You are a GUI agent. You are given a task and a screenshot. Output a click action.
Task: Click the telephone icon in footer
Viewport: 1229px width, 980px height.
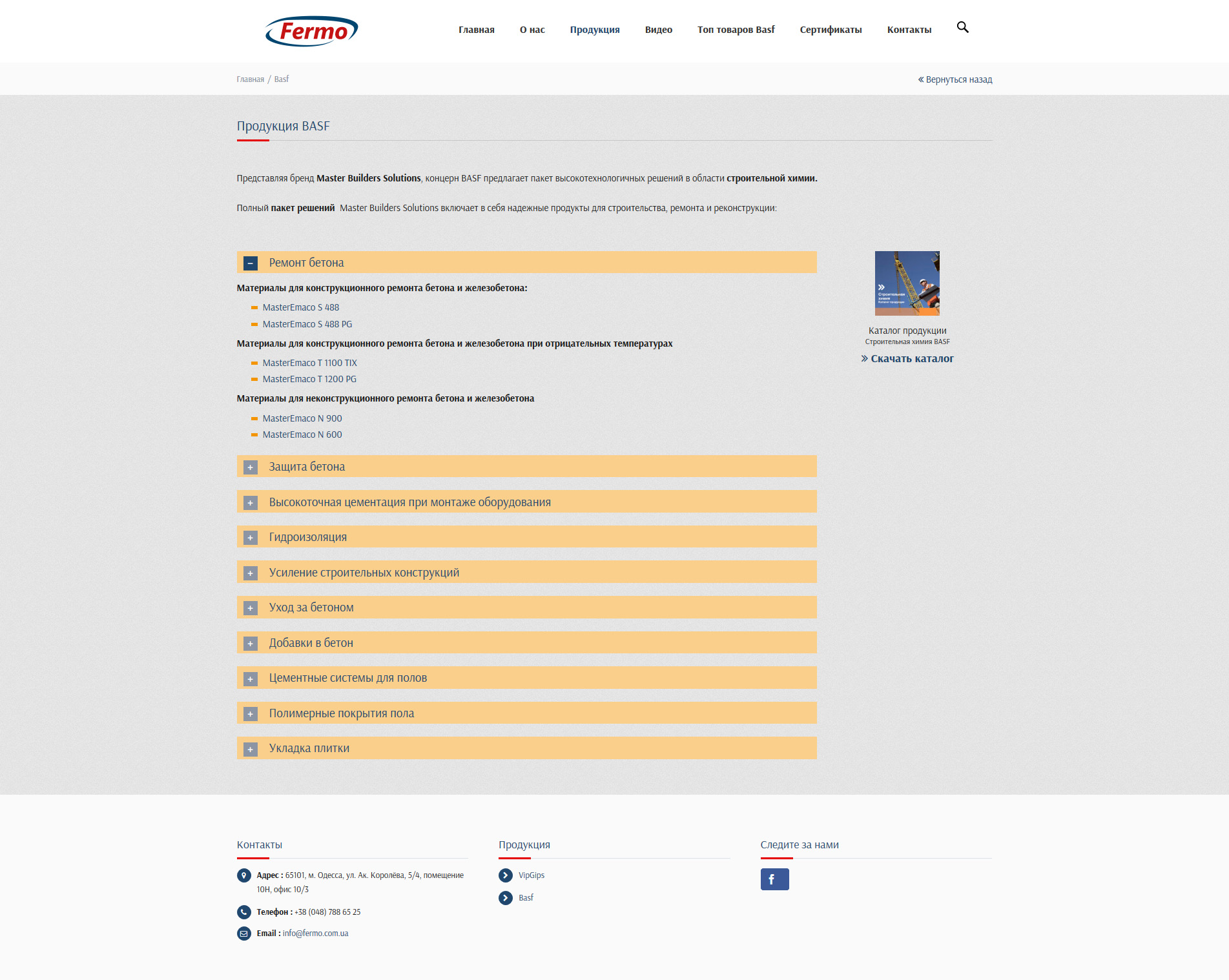[243, 912]
